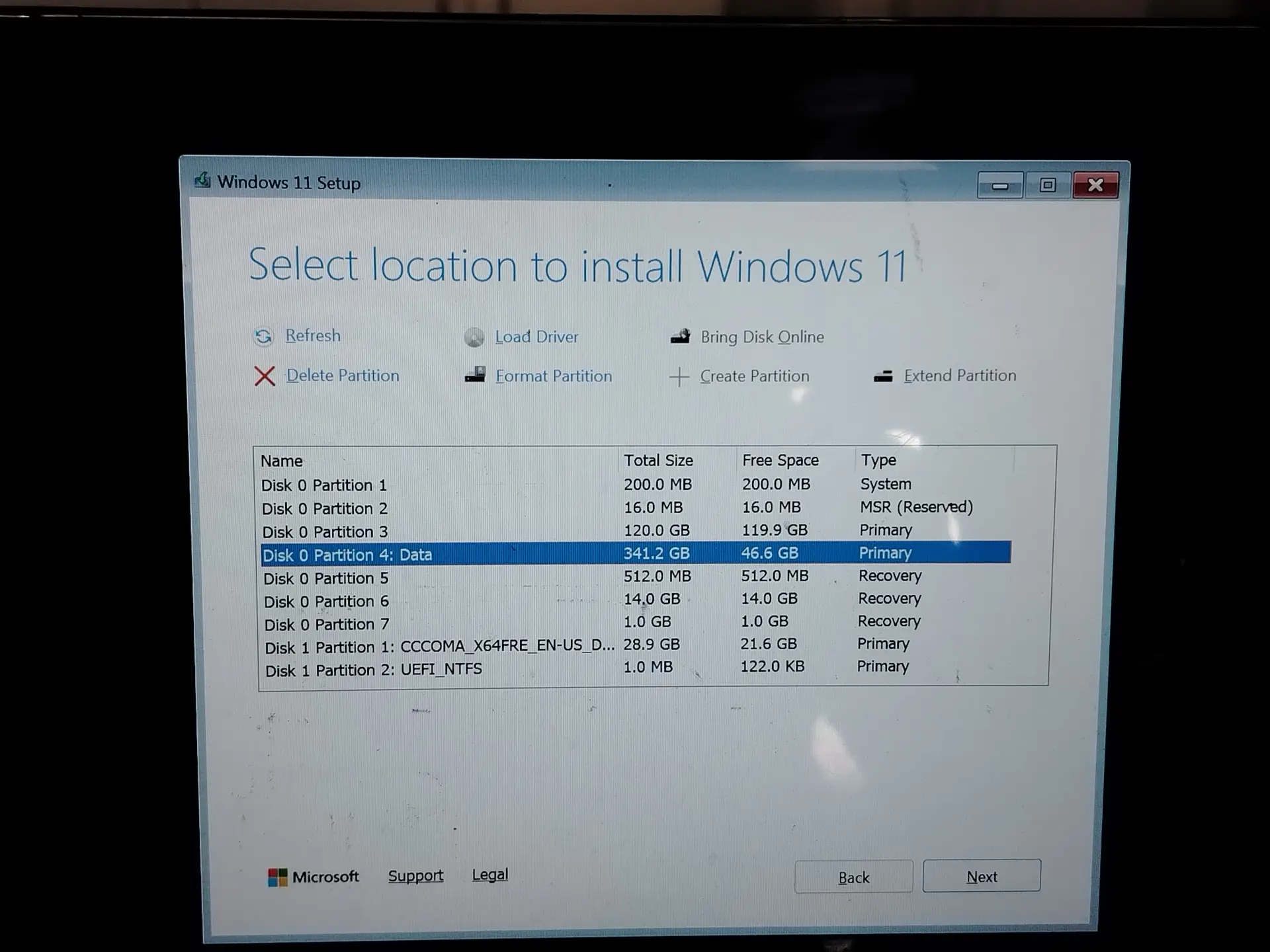
Task: Click the Total Size column header
Action: [x=658, y=460]
